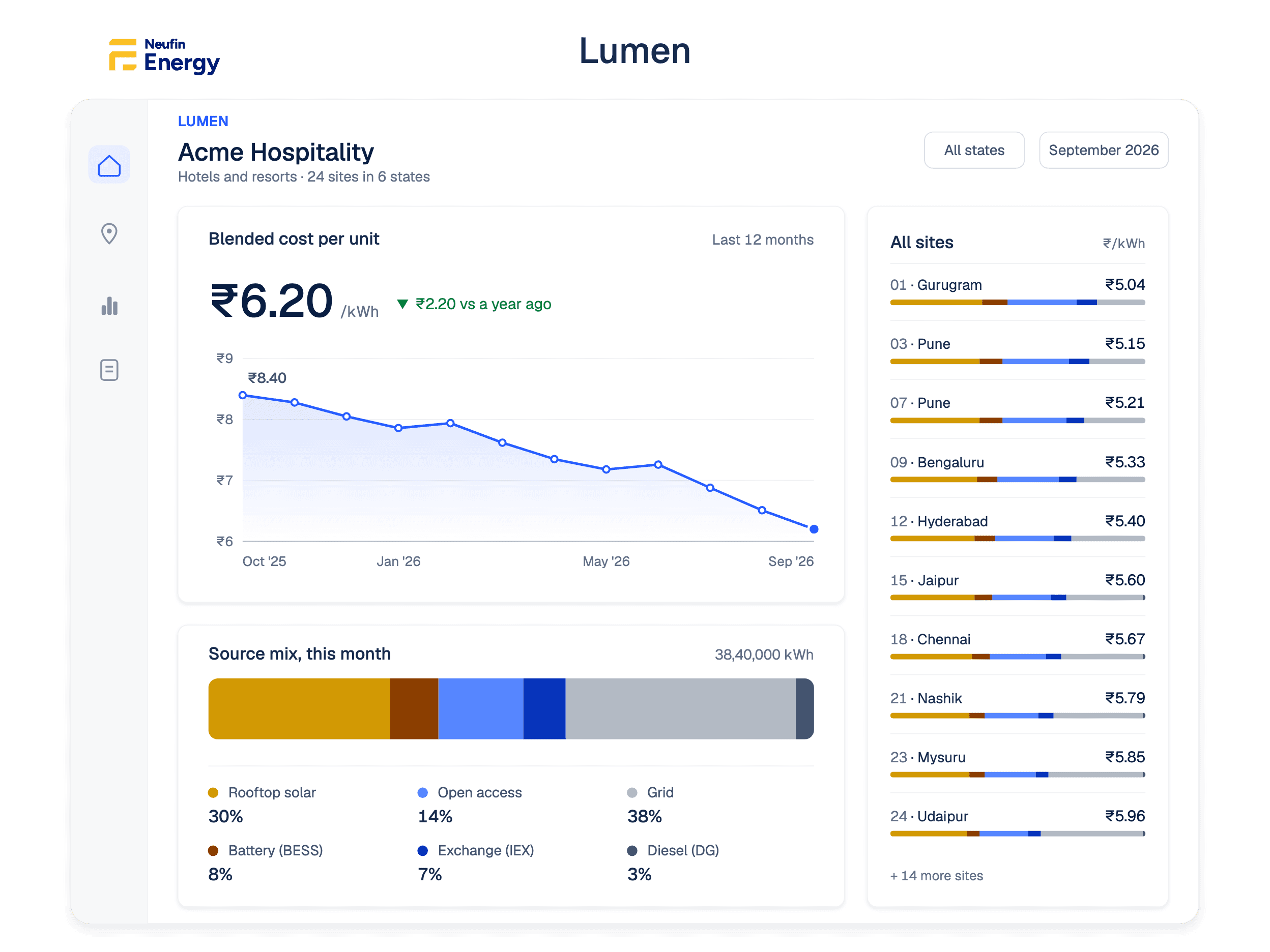
Task: Select the 07 · Pune site row
Action: pos(1018,410)
